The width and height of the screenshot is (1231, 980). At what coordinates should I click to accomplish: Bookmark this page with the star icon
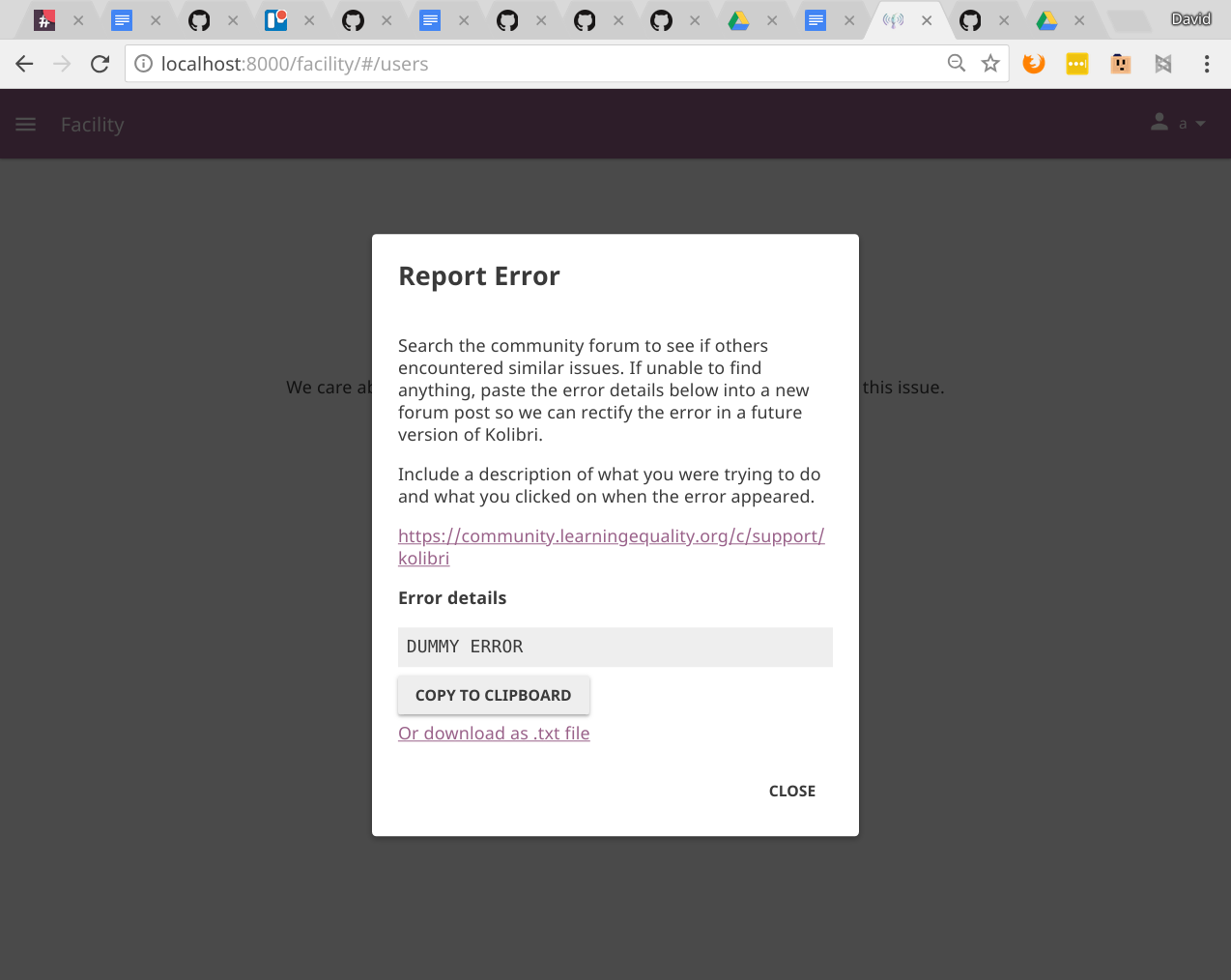coord(990,64)
